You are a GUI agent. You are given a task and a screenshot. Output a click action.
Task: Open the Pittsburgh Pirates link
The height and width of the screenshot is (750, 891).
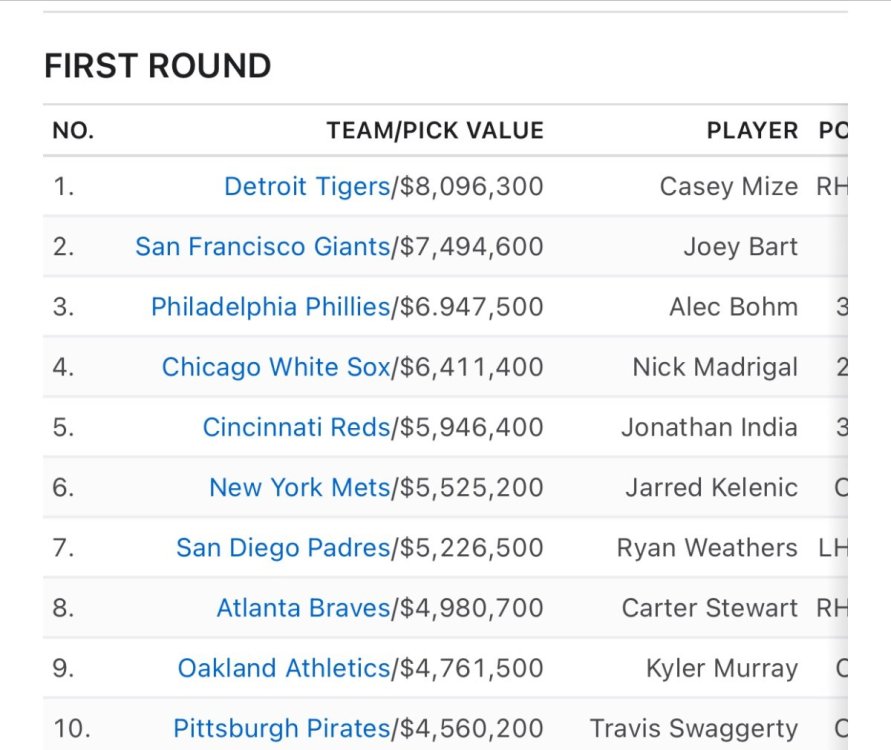click(x=281, y=729)
